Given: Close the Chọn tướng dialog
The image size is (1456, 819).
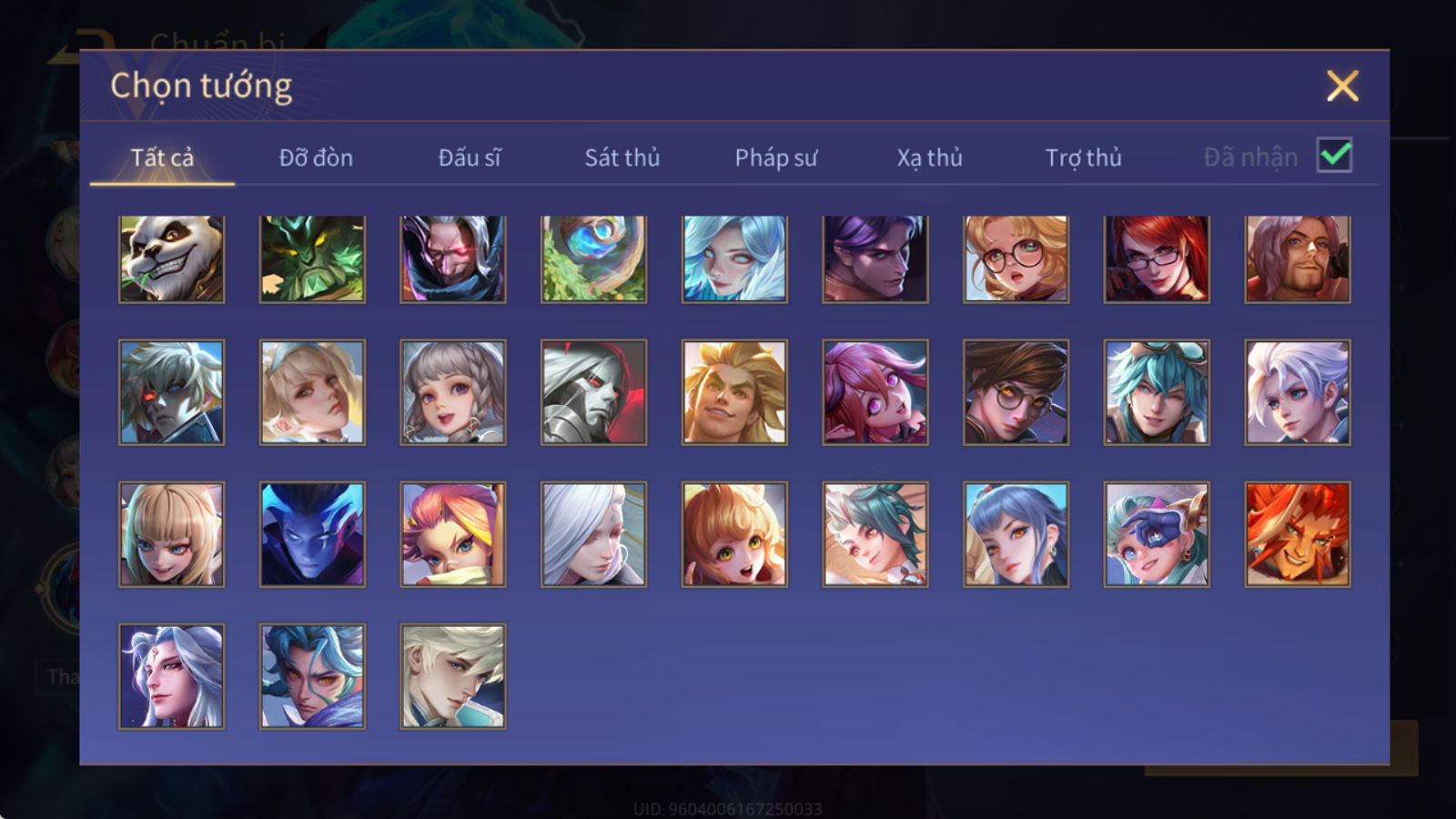Looking at the screenshot, I should tap(1342, 86).
